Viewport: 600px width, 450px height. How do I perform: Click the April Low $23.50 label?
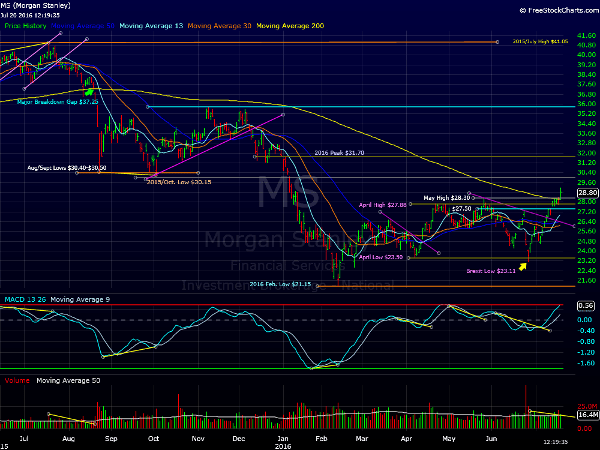point(381,257)
